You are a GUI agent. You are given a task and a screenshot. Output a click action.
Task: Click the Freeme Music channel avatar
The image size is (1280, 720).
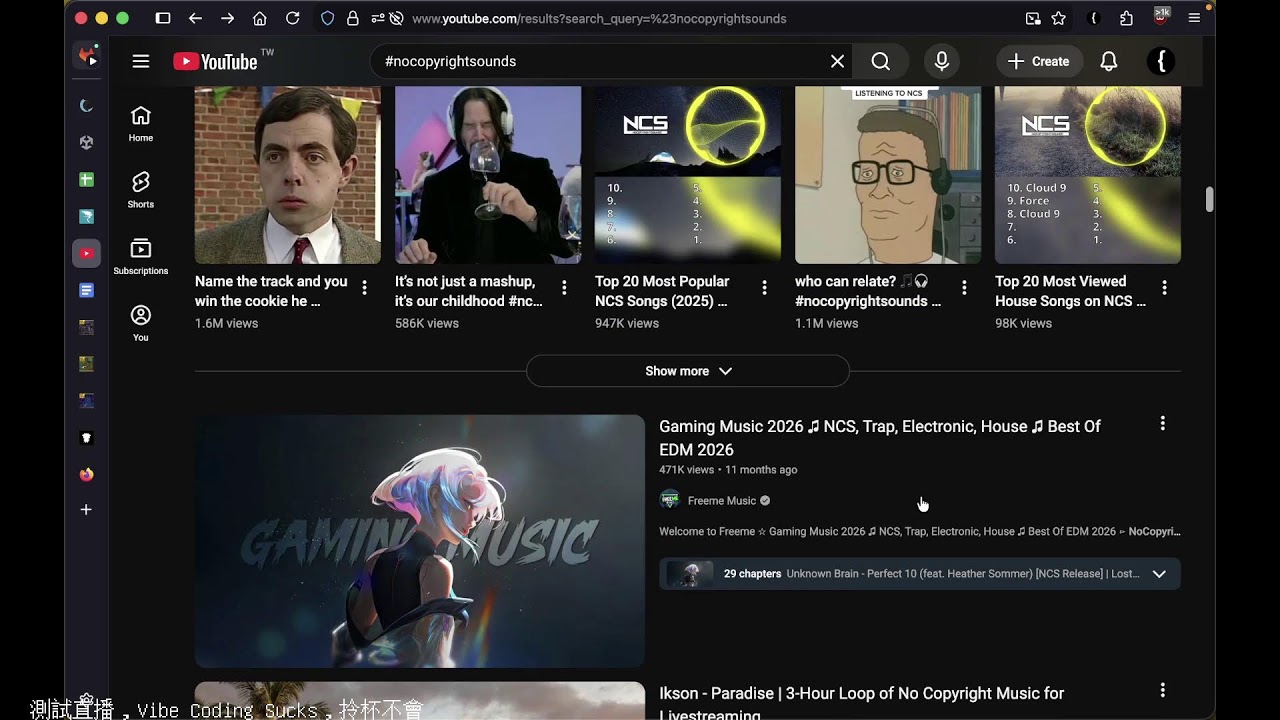coord(670,500)
